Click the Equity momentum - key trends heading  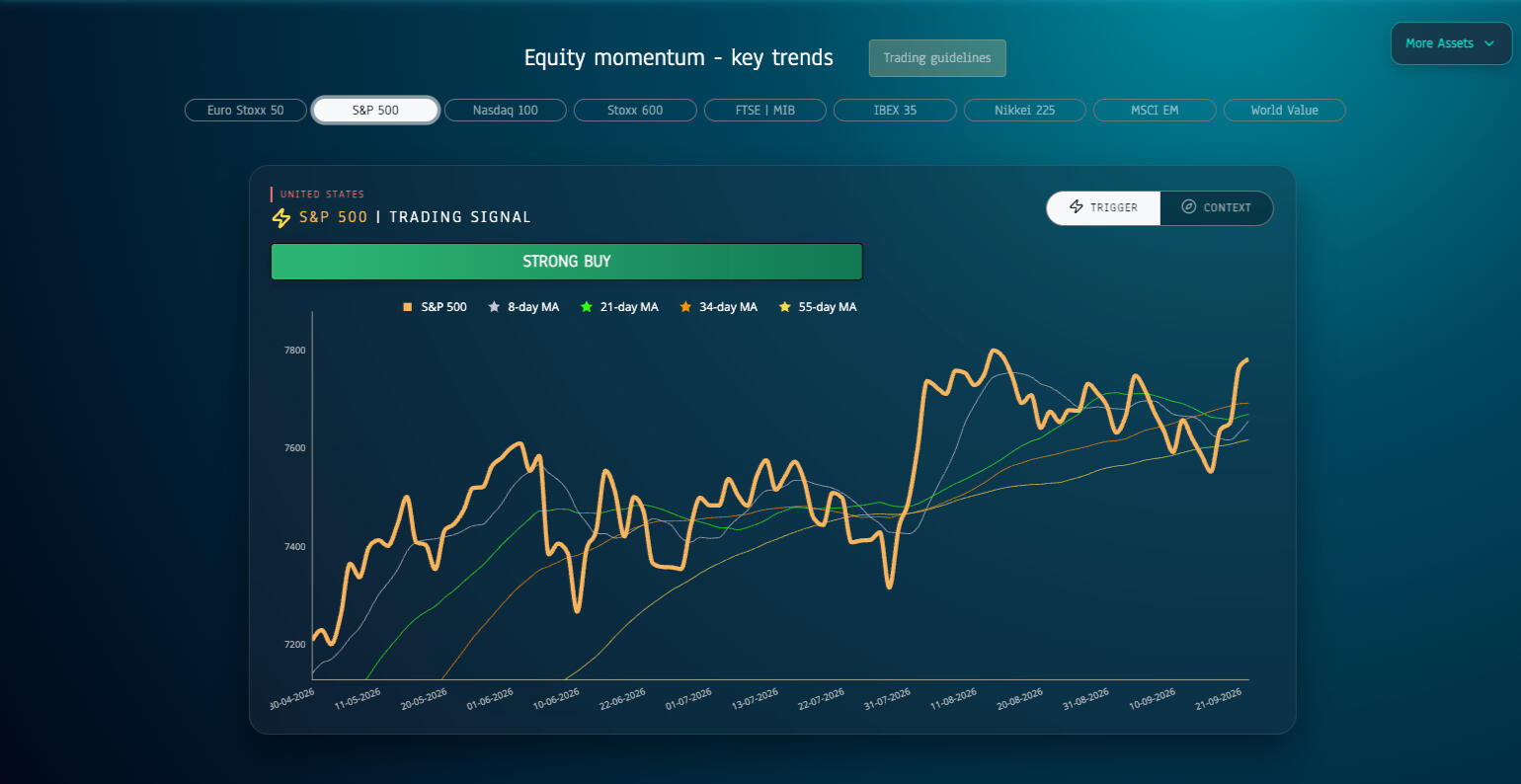[679, 58]
